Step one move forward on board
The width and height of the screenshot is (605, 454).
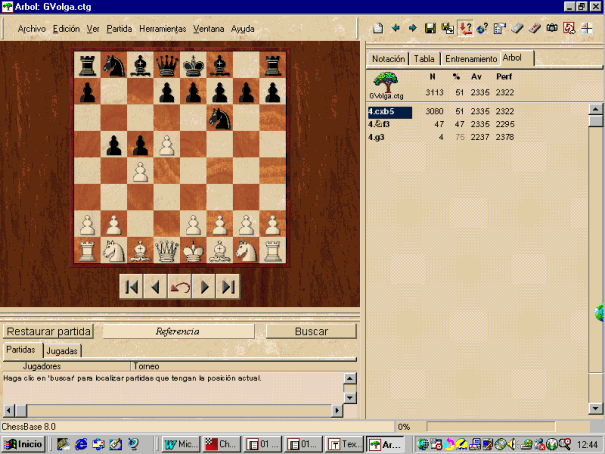[205, 287]
